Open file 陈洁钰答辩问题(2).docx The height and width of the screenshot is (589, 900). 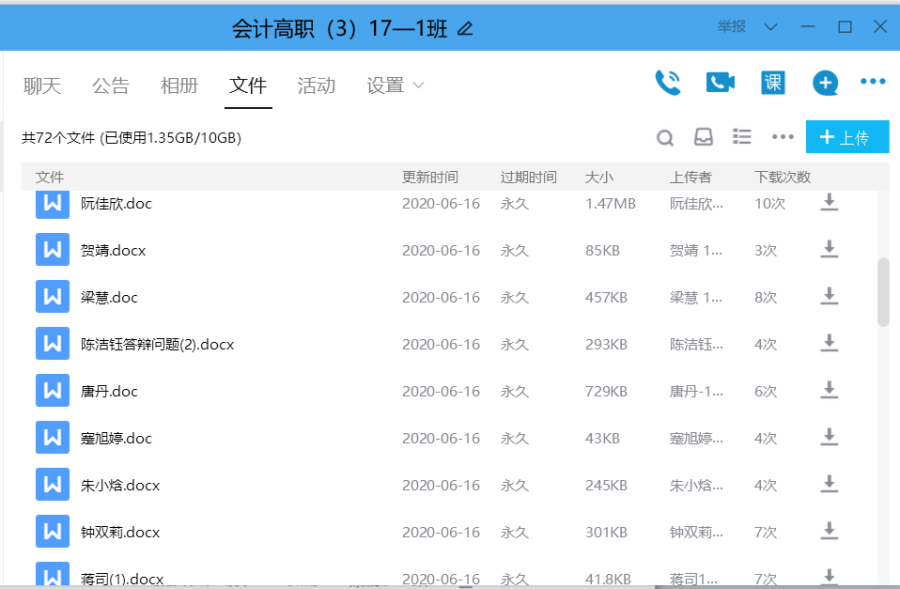tap(157, 344)
